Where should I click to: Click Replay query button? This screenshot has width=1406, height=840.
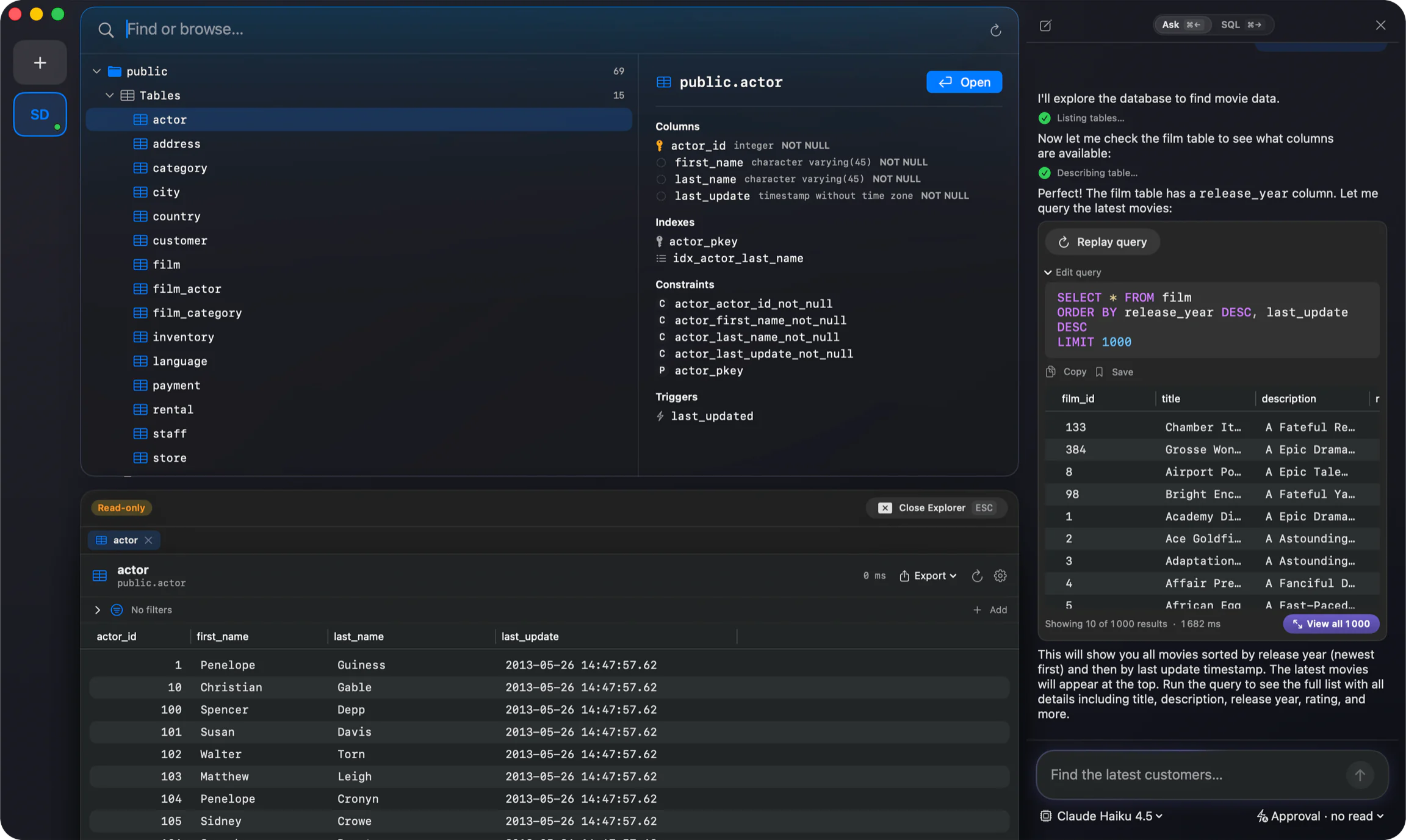(x=1102, y=242)
